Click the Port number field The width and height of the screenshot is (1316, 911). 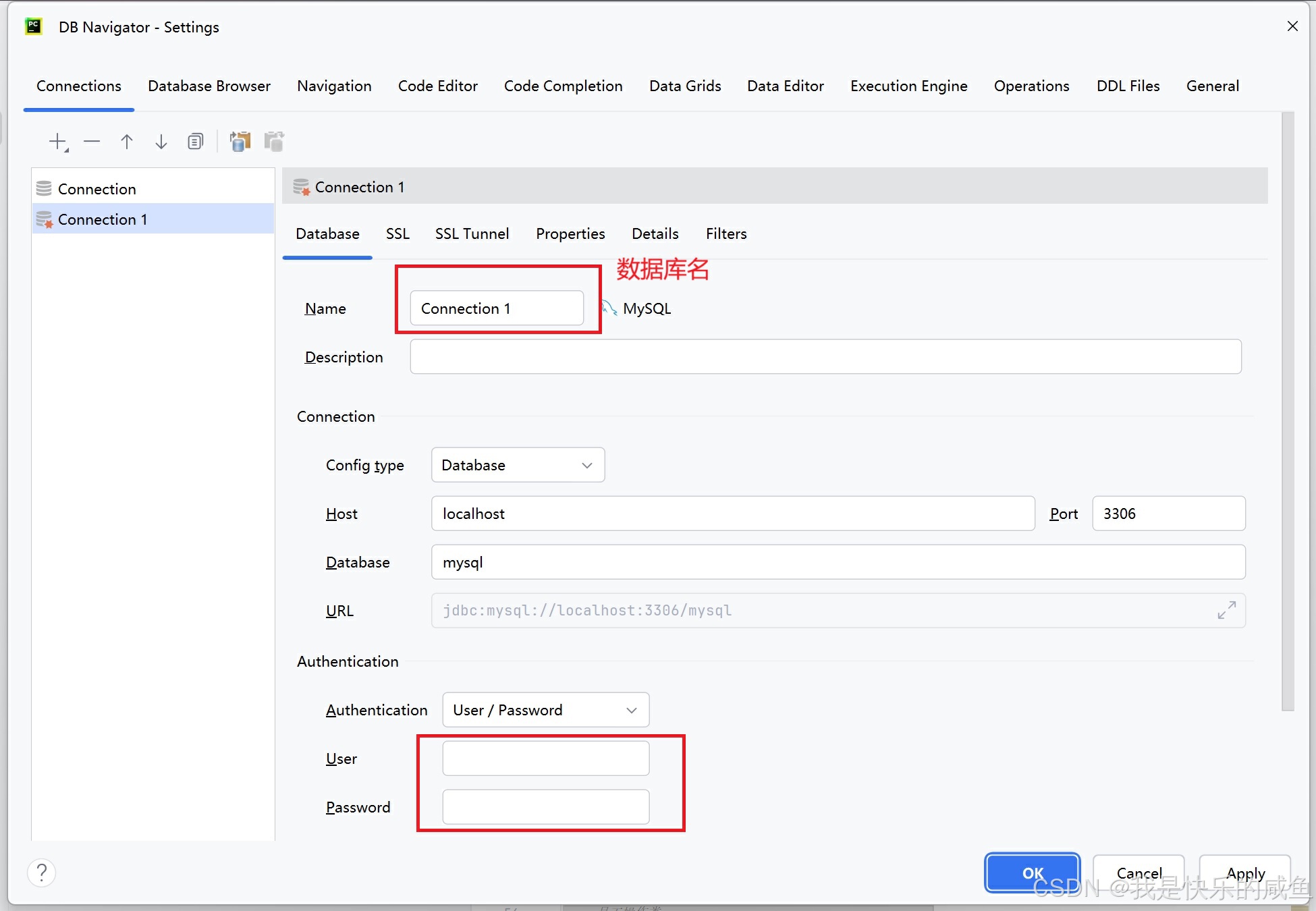pos(1168,514)
